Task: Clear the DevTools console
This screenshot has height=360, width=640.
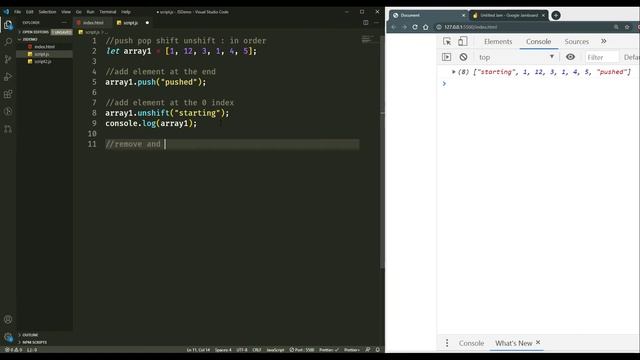Action: tap(463, 57)
